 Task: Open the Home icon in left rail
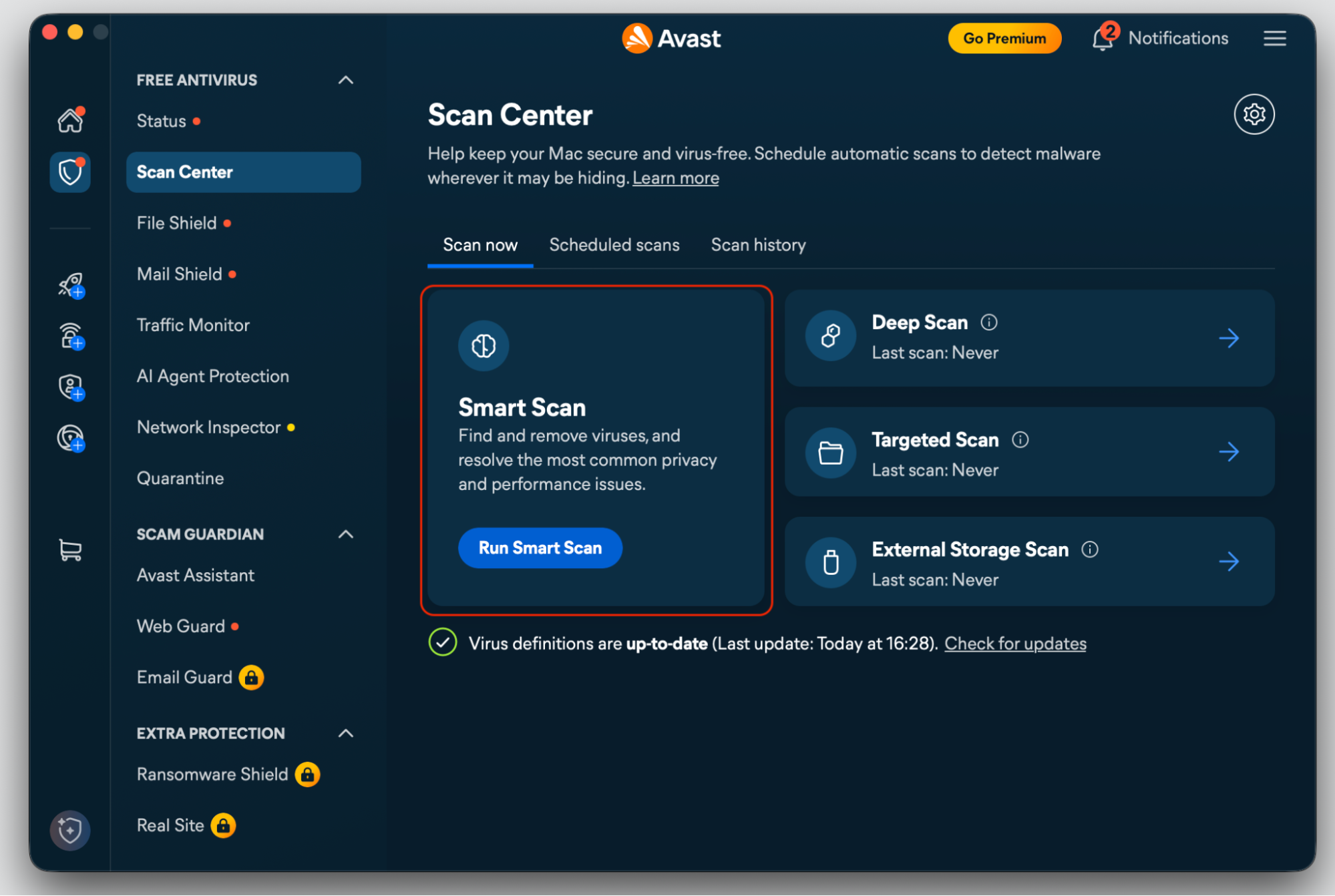70,120
